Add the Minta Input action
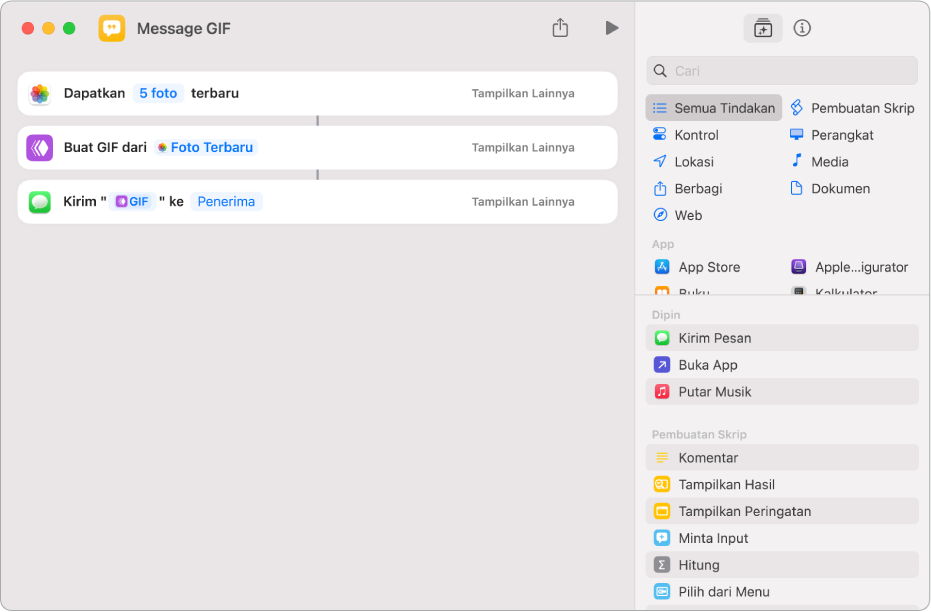This screenshot has width=931, height=612. [782, 538]
